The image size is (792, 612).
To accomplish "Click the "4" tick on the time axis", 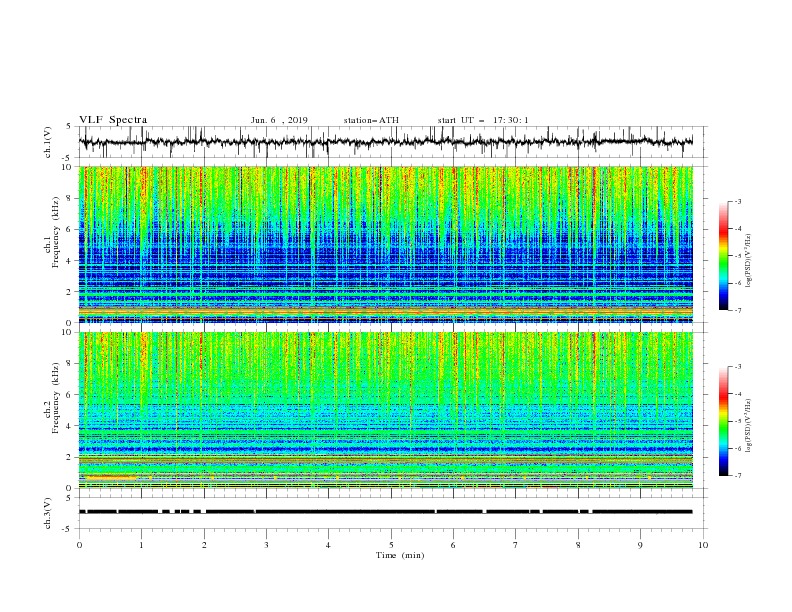I will pos(328,545).
